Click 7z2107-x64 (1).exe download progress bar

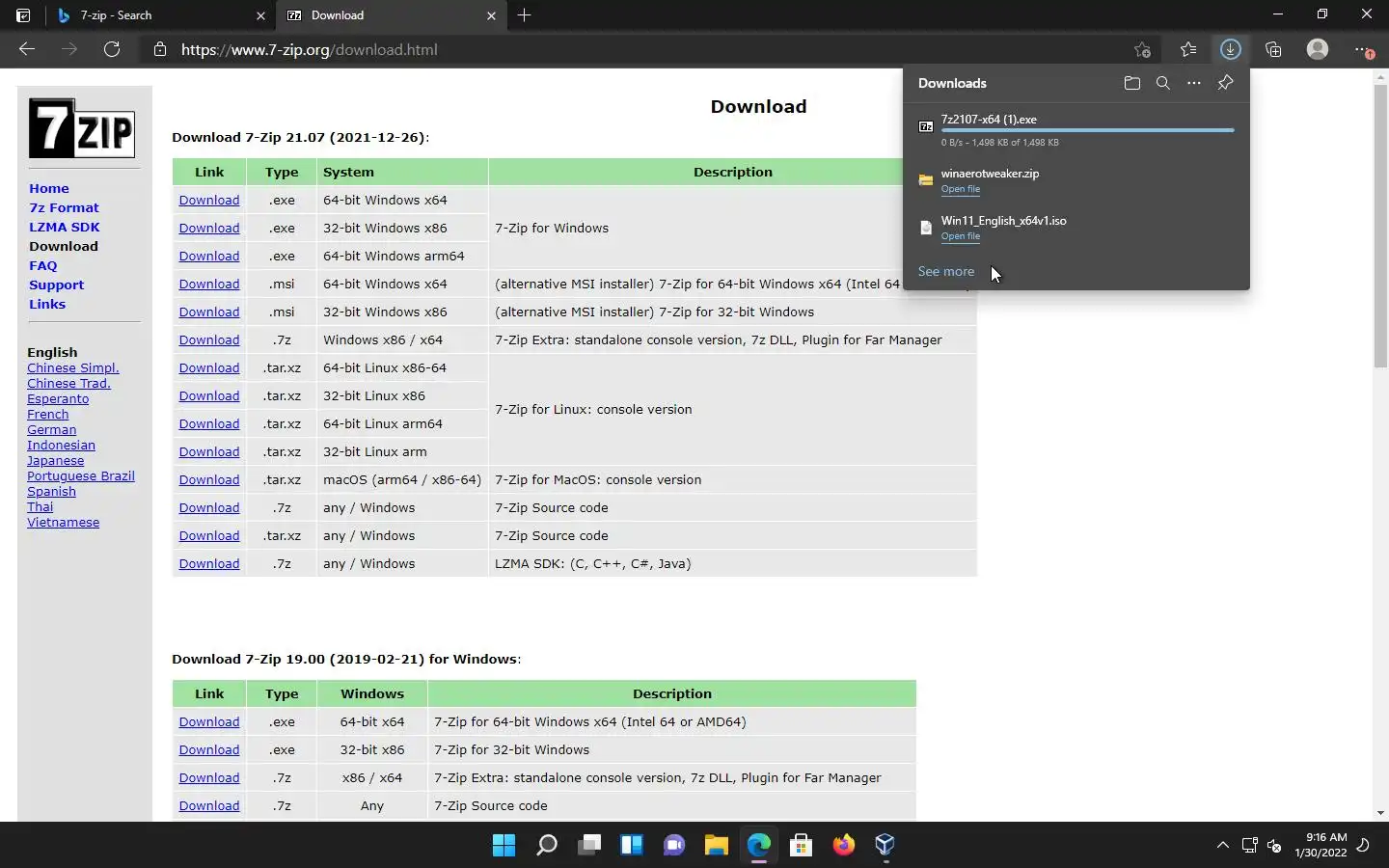[1088, 130]
